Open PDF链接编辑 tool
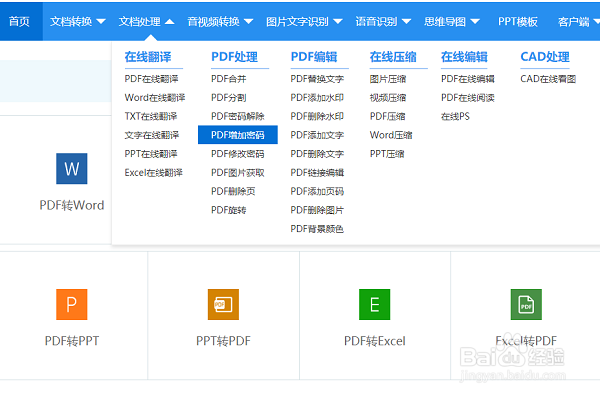The width and height of the screenshot is (600, 397). click(317, 172)
